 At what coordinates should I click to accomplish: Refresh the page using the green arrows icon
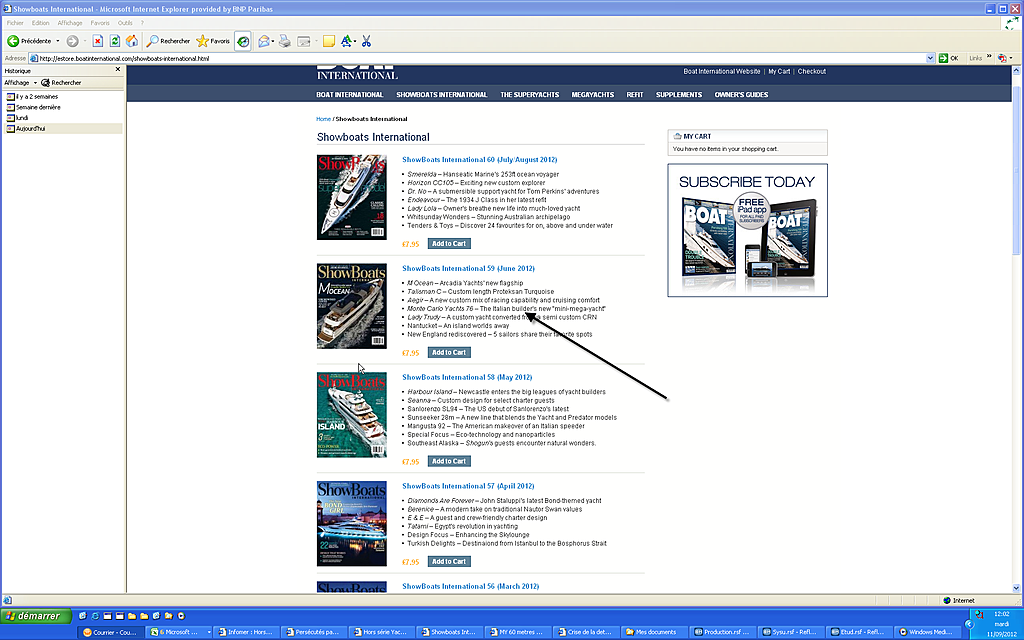[x=115, y=41]
